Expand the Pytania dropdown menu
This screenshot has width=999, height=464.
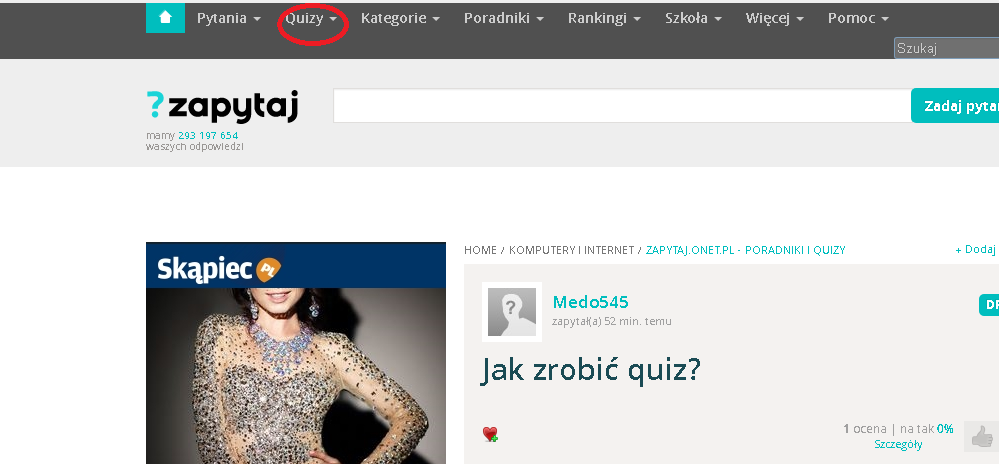(229, 18)
